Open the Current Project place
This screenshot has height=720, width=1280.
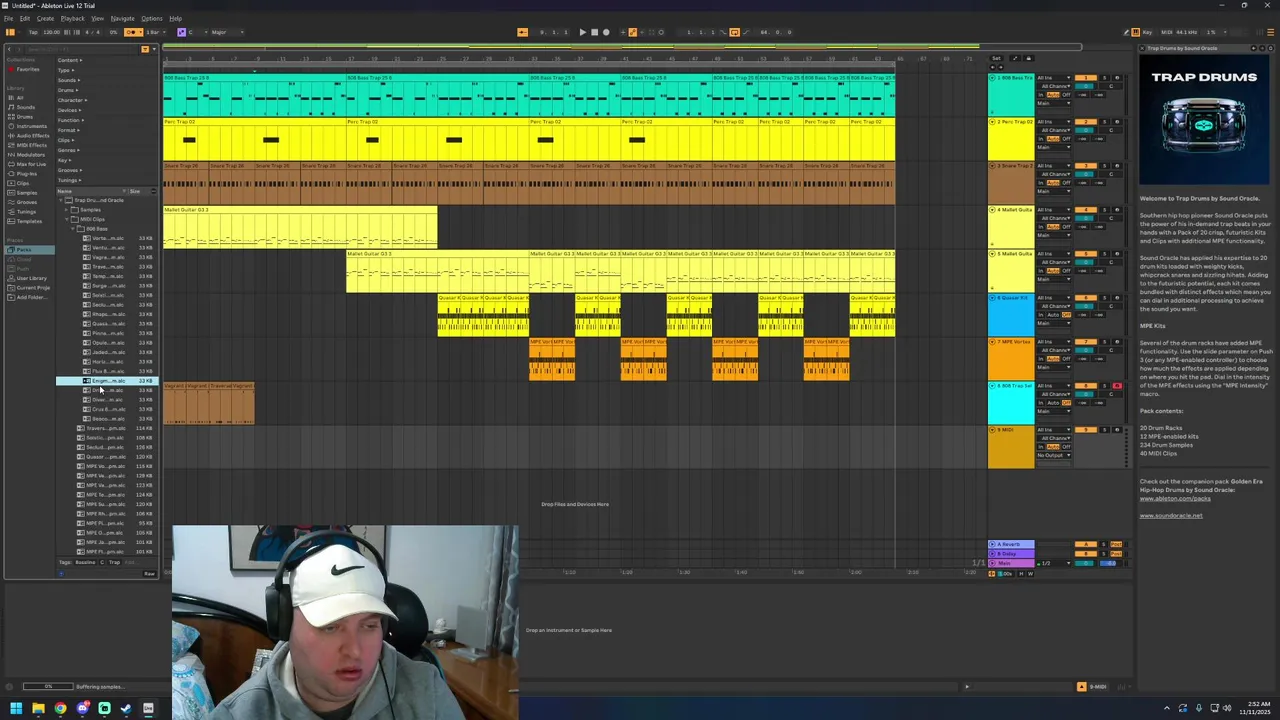[x=32, y=287]
